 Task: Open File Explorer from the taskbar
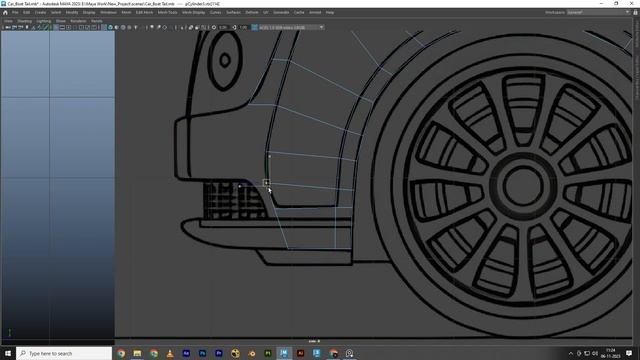(137, 353)
